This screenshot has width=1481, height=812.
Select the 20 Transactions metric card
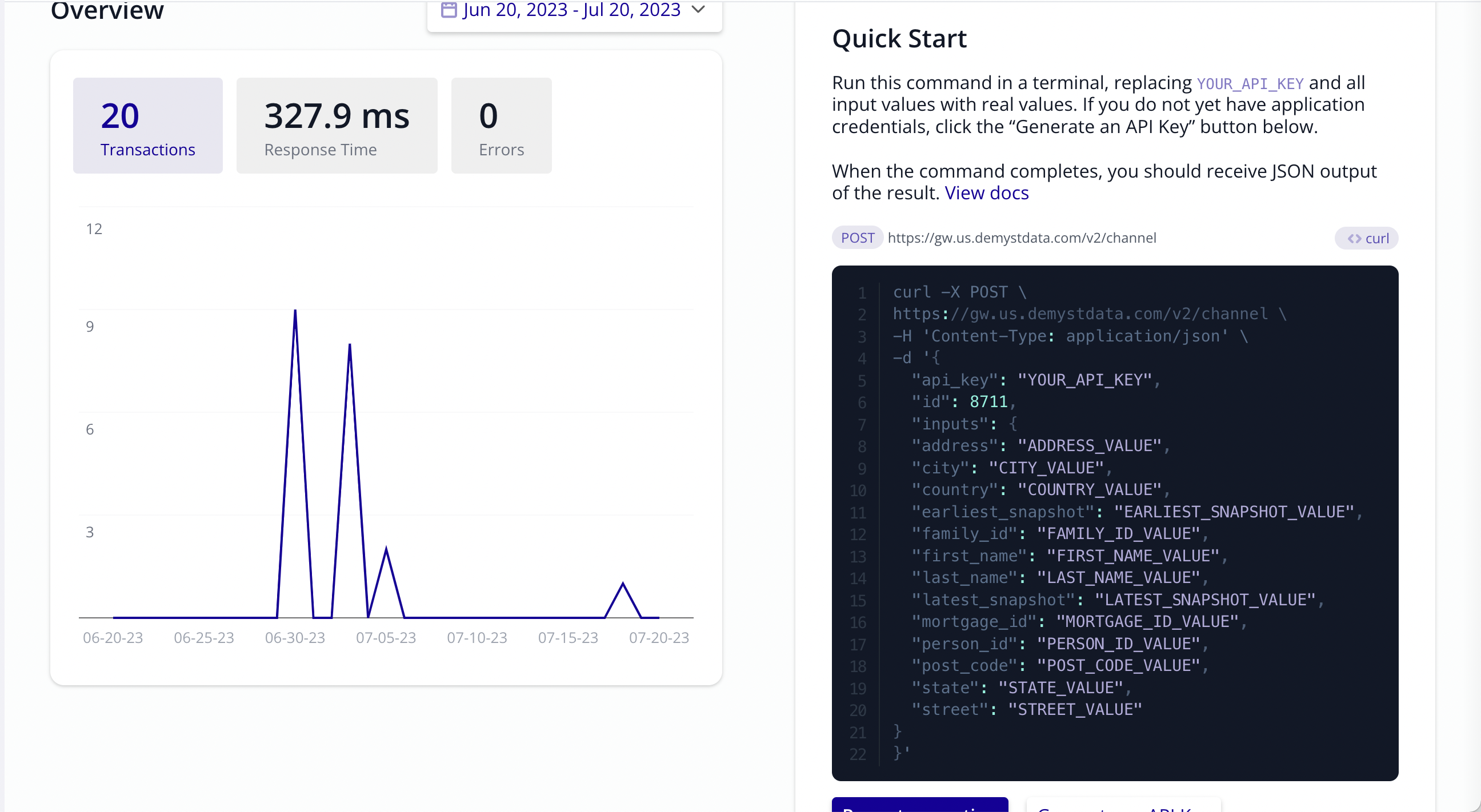point(148,125)
